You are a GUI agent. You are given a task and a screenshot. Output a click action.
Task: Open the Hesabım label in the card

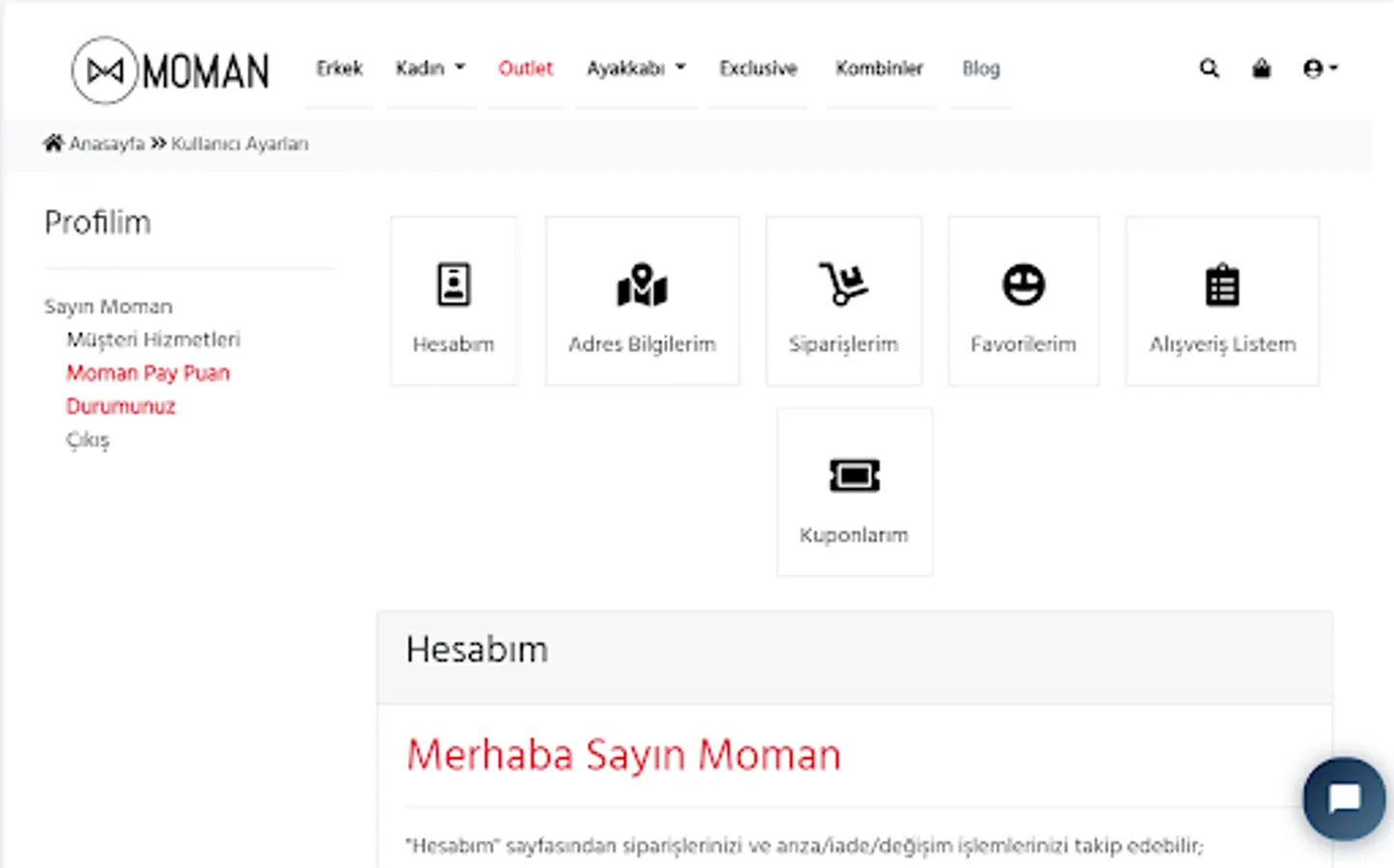click(x=453, y=344)
